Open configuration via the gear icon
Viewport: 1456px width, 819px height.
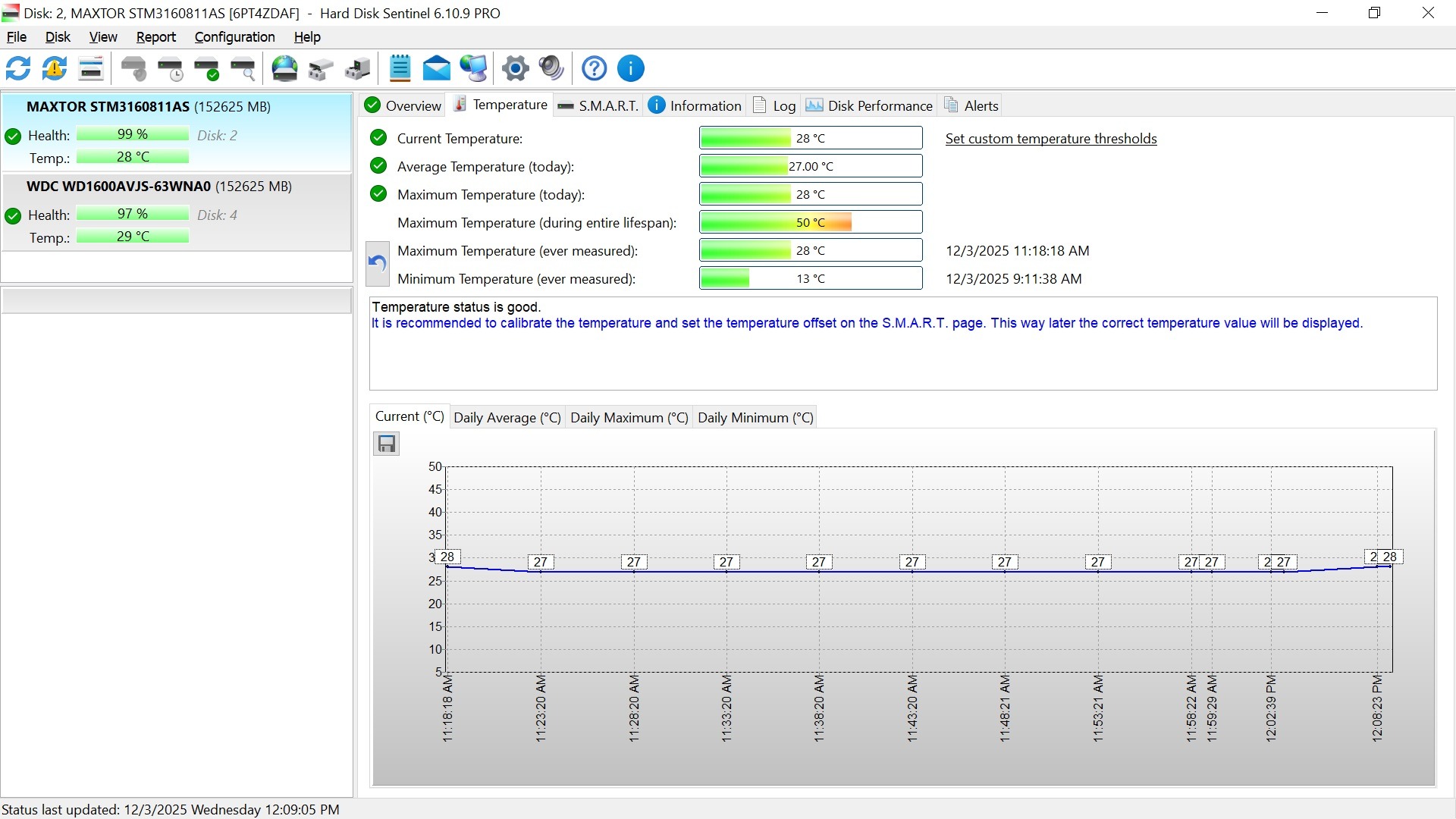[515, 68]
